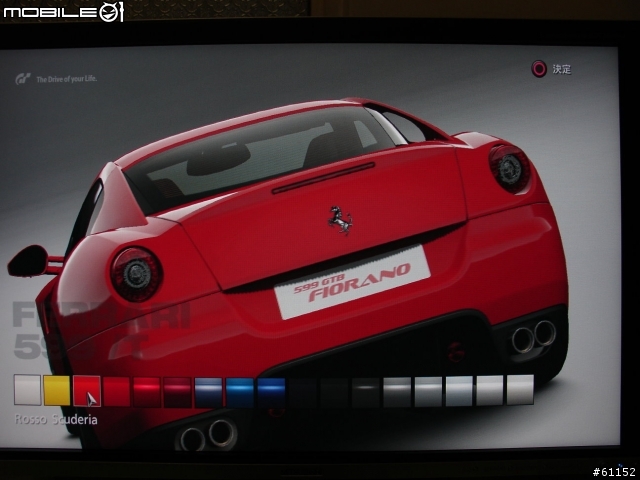Select the Rosso Scuderia red swatch under cursor
Viewport: 640px width, 480px height.
[x=87, y=391]
